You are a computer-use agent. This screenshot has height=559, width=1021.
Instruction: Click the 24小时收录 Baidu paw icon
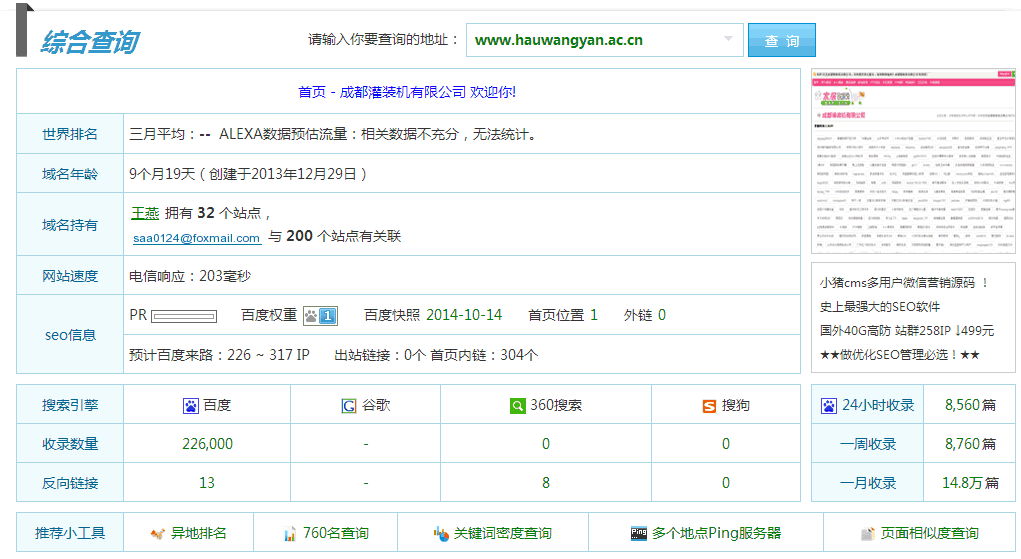828,406
